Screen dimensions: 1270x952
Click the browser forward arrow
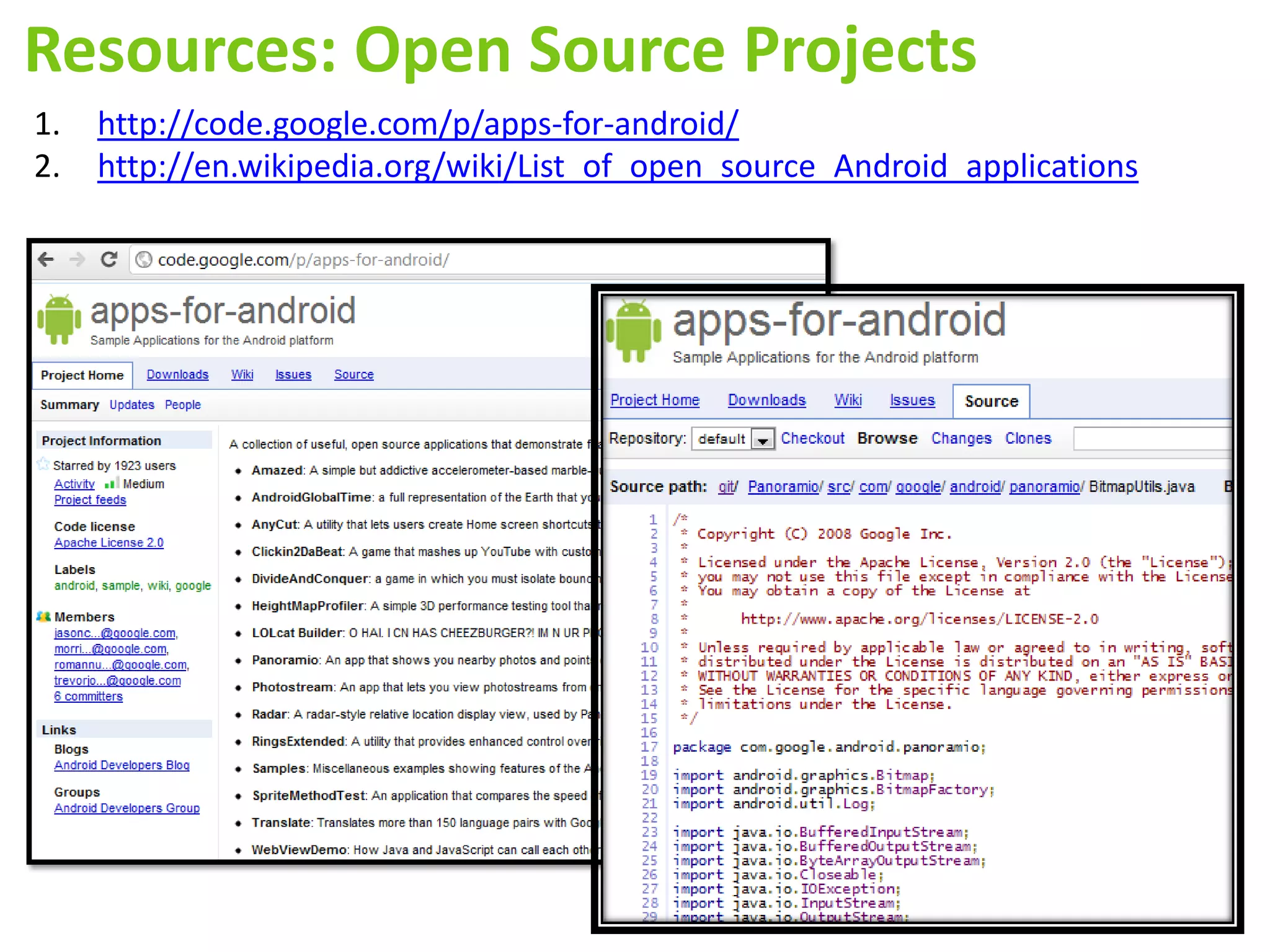coord(78,259)
